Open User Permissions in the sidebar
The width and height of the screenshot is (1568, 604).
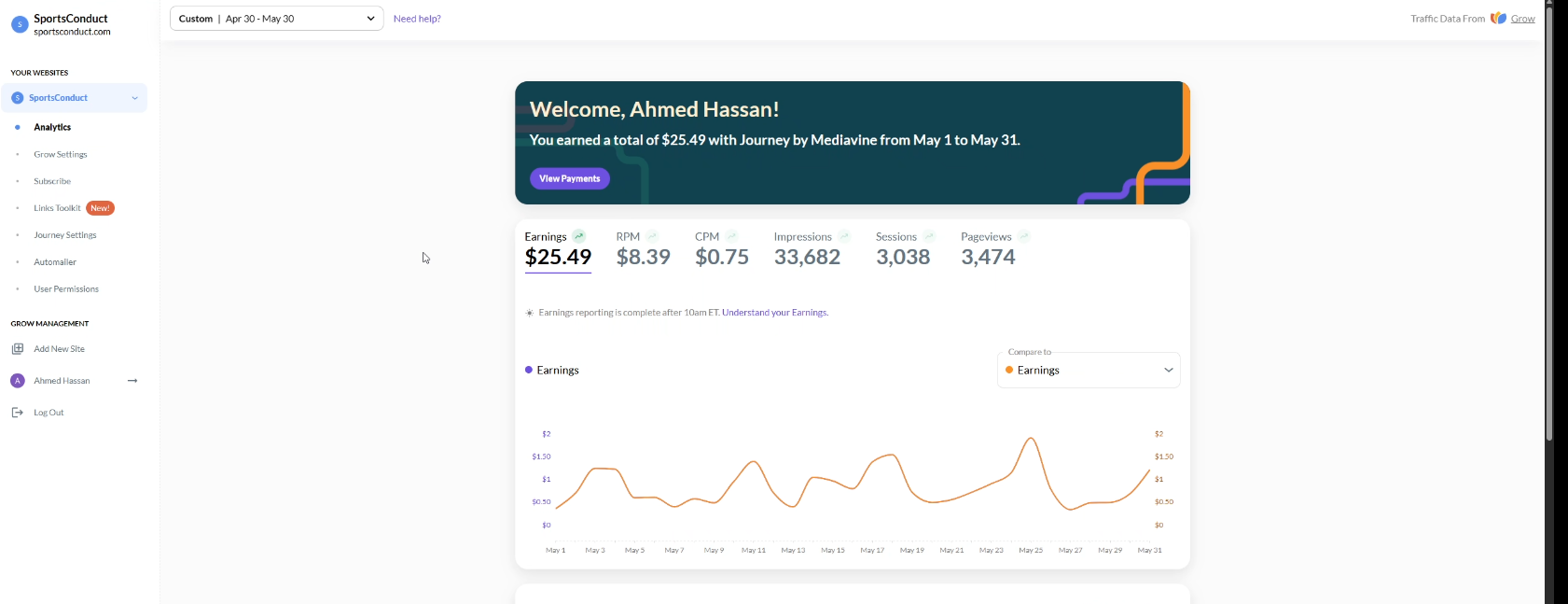pyautogui.click(x=66, y=289)
